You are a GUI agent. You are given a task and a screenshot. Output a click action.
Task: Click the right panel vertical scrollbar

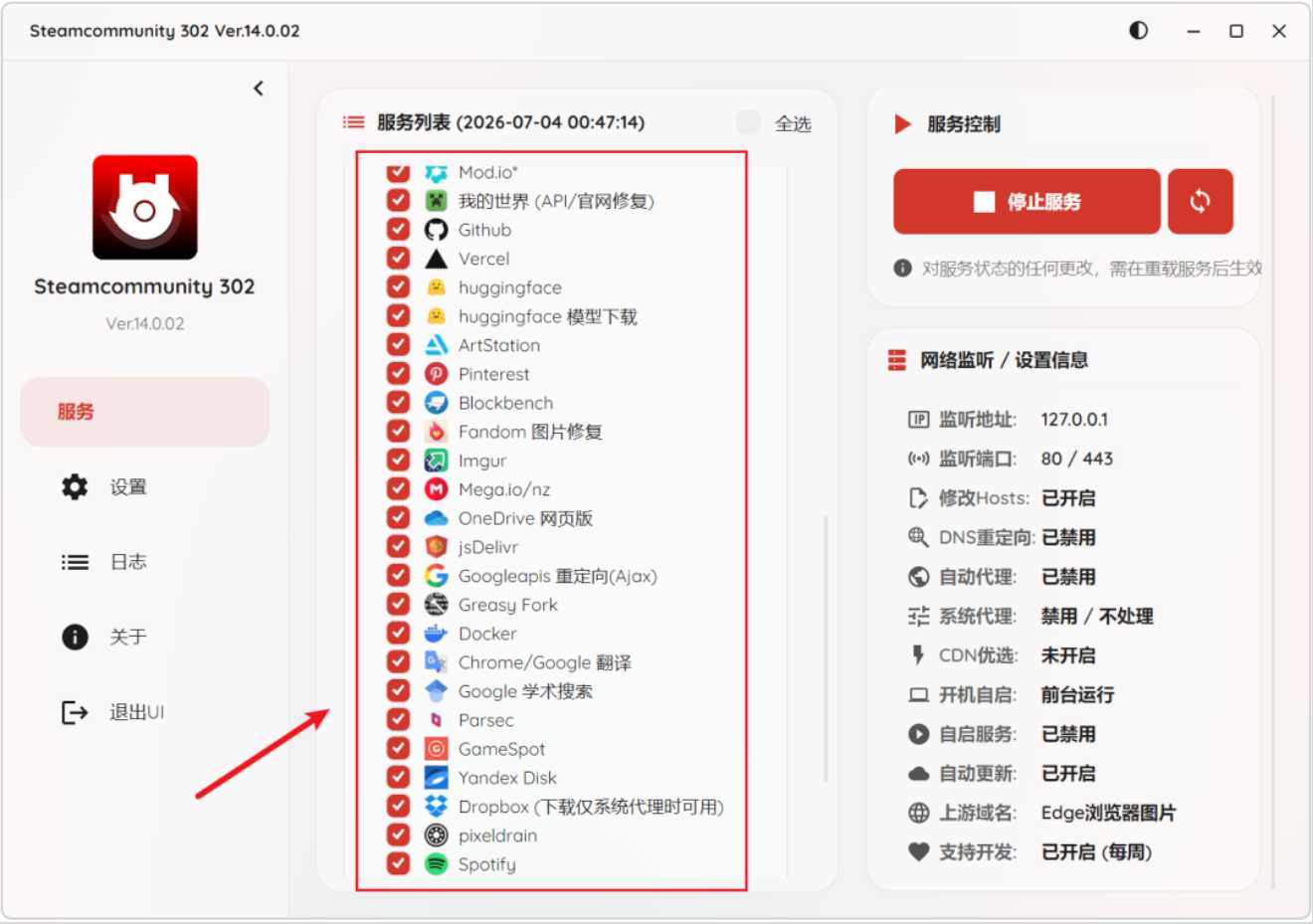[x=1272, y=491]
